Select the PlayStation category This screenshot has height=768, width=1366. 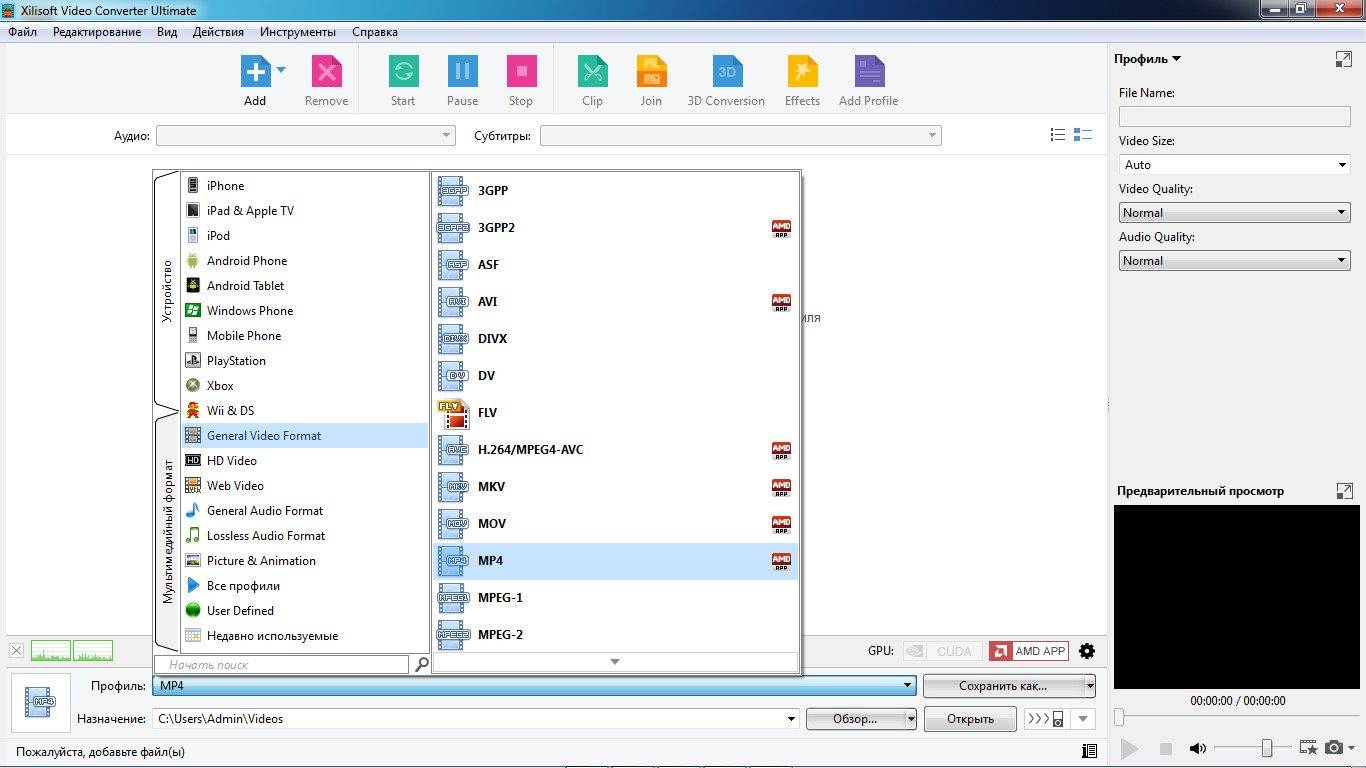(x=305, y=361)
